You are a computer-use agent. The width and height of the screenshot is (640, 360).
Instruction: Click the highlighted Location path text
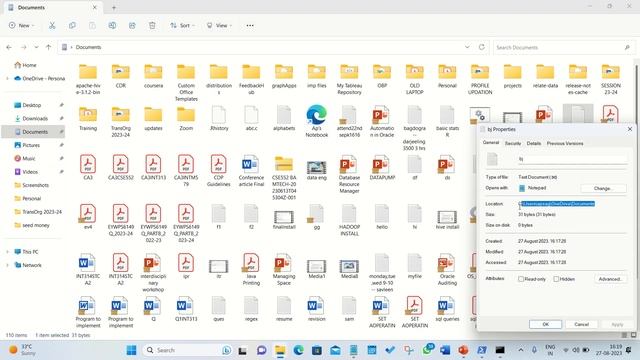[557, 203]
